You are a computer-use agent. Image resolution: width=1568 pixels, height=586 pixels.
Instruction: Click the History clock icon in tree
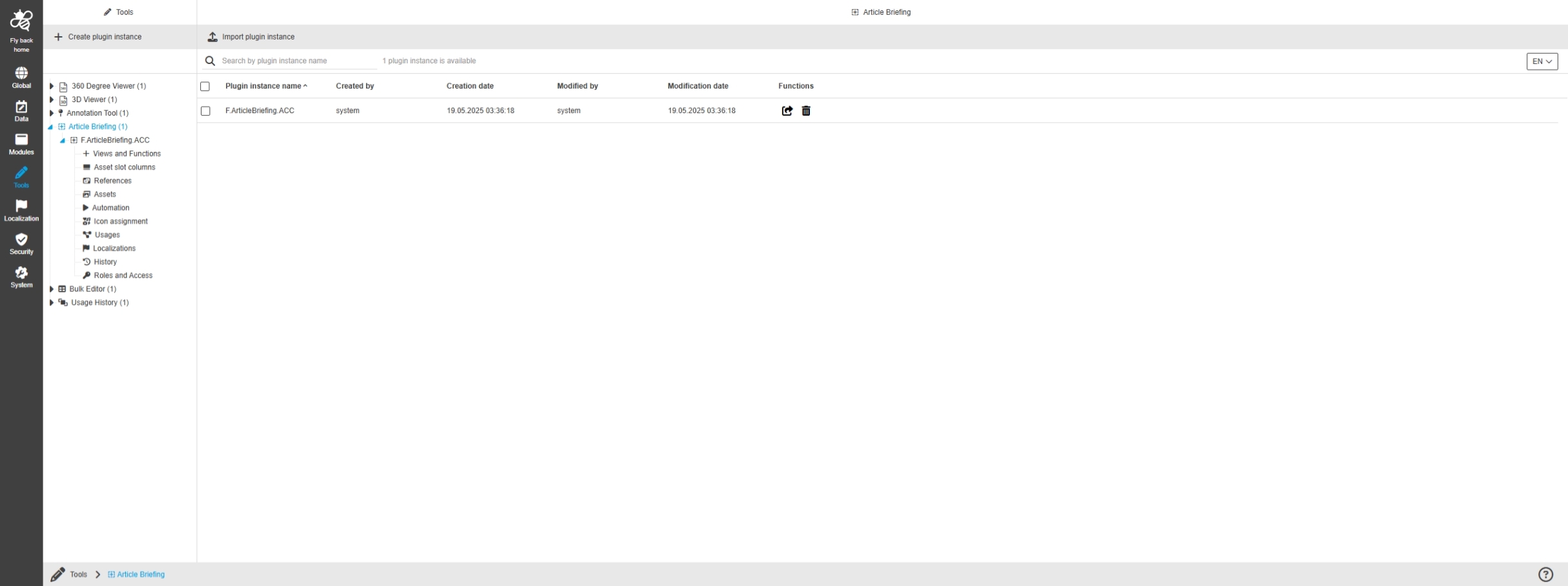87,262
